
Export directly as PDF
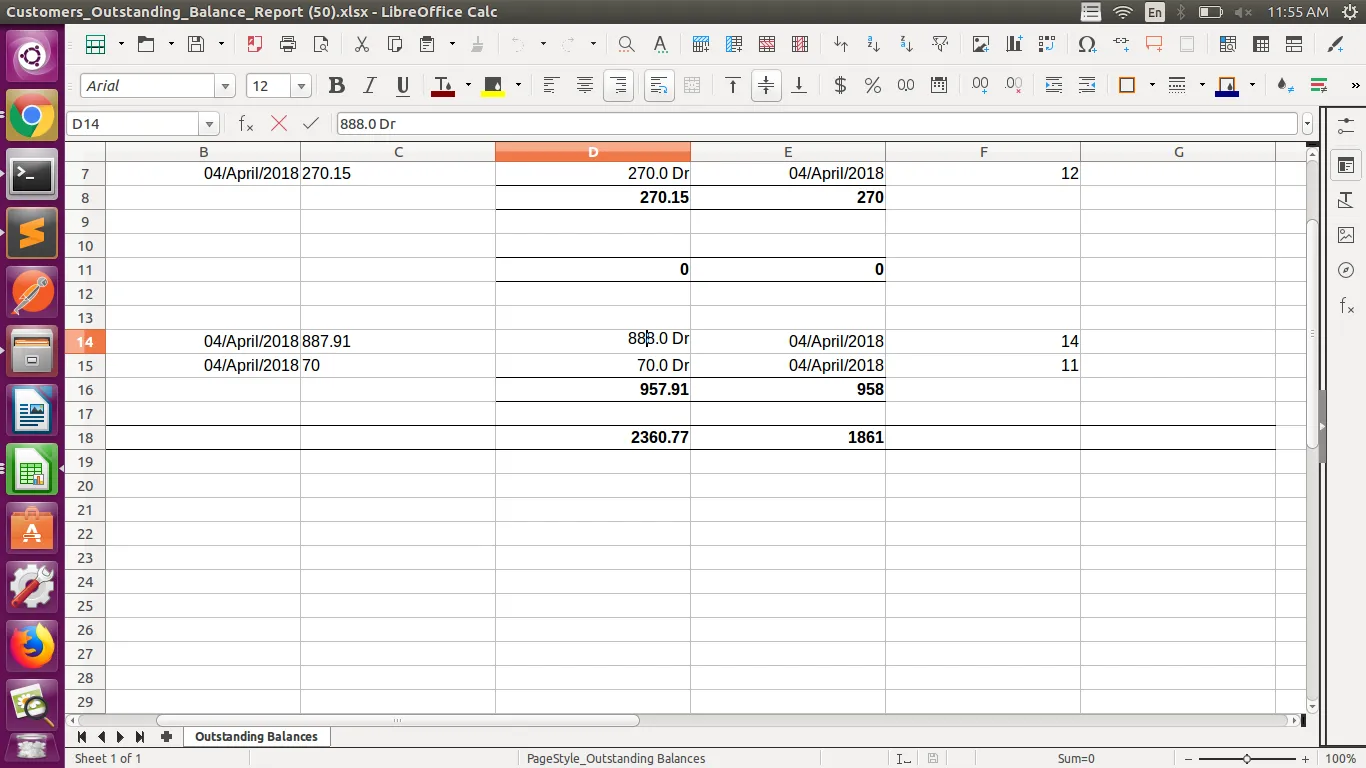click(x=255, y=44)
